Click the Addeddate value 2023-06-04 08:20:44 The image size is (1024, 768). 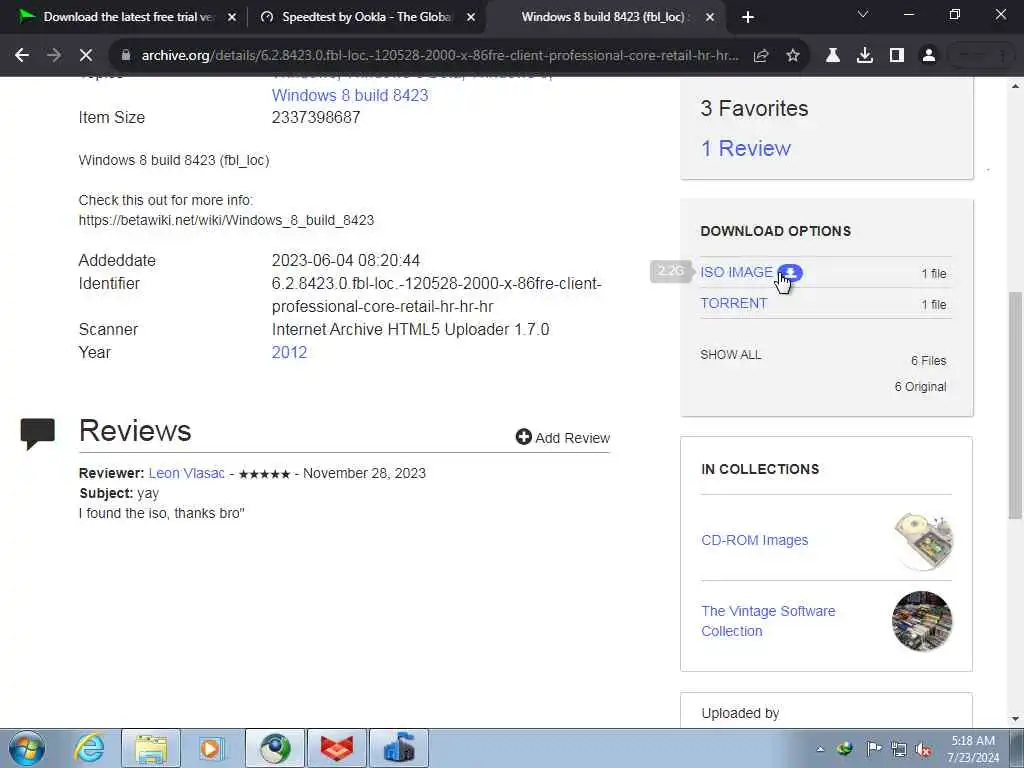[346, 261]
